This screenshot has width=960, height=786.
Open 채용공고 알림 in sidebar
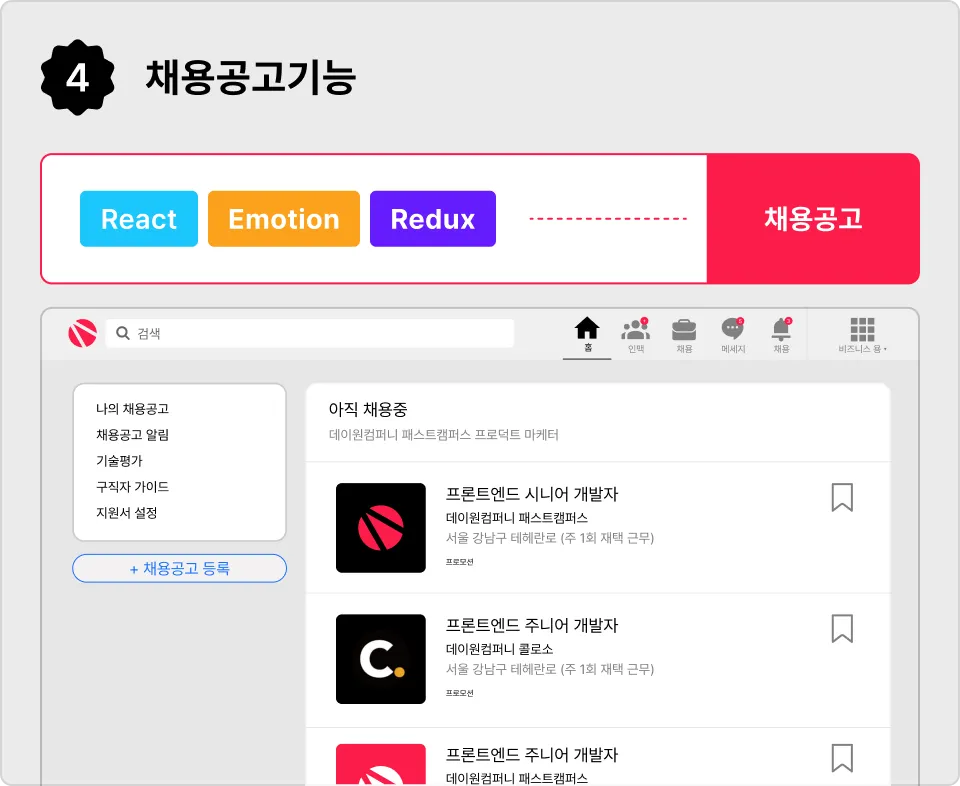point(132,435)
